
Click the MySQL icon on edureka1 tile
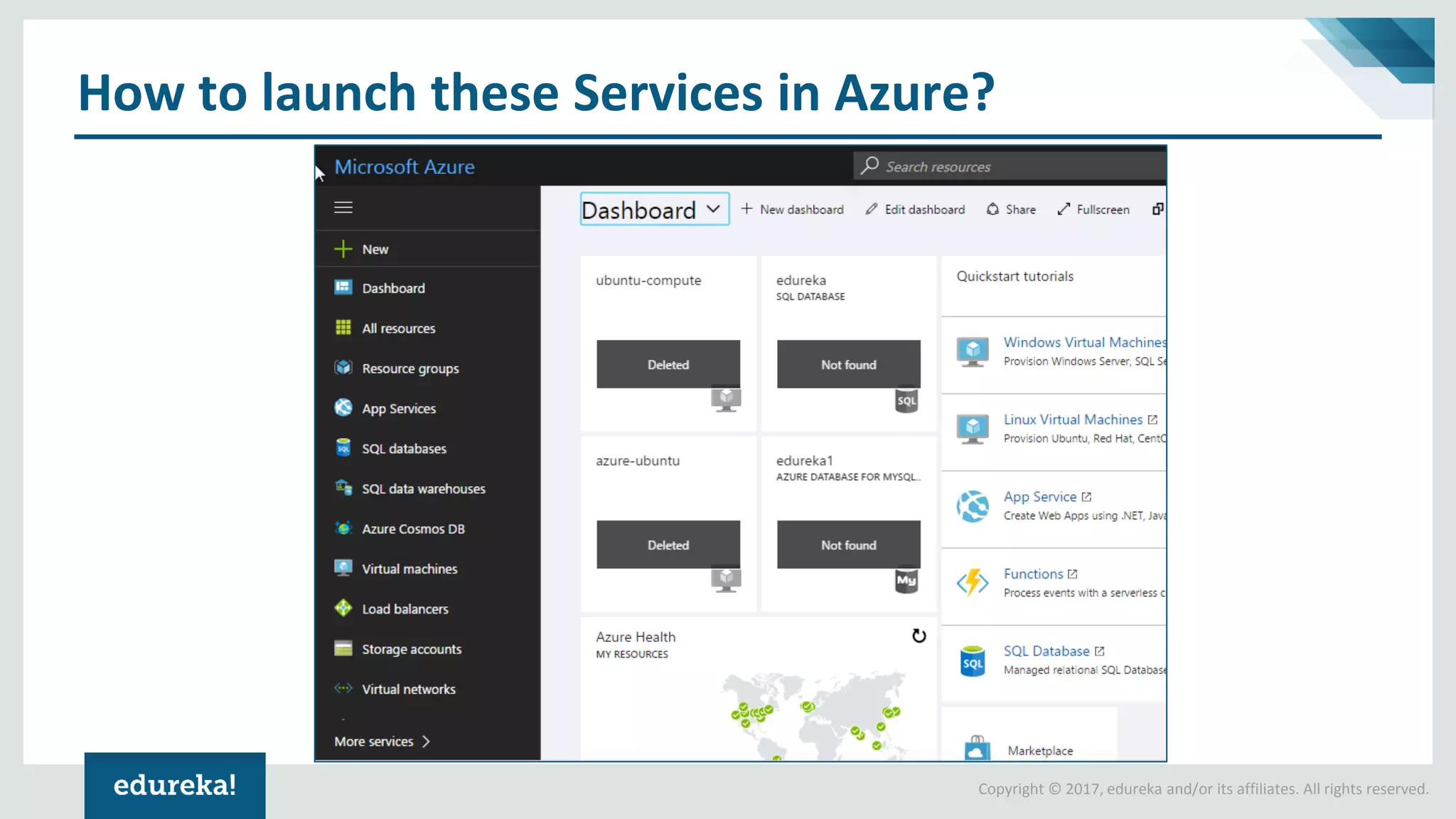[x=906, y=580]
